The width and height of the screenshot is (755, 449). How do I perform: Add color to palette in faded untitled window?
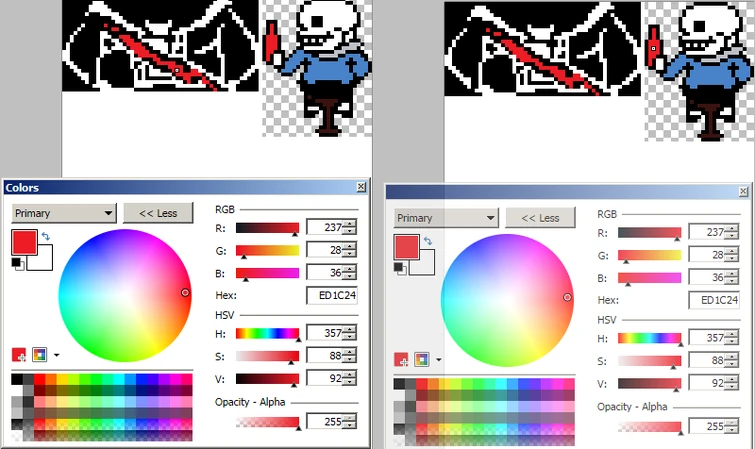click(401, 359)
